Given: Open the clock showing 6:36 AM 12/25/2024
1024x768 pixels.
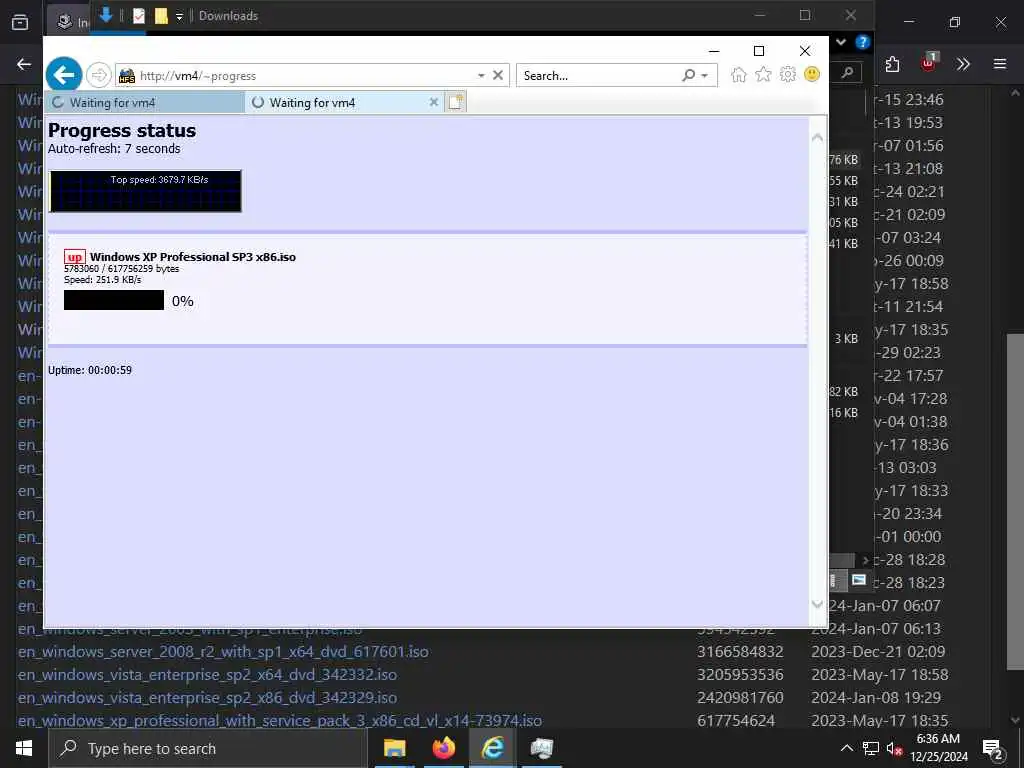Looking at the screenshot, I should (x=939, y=748).
